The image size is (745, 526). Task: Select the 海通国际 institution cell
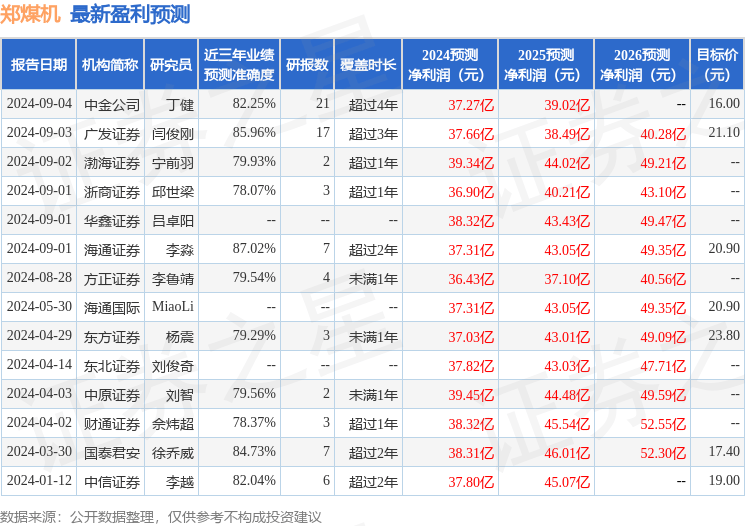(x=112, y=307)
